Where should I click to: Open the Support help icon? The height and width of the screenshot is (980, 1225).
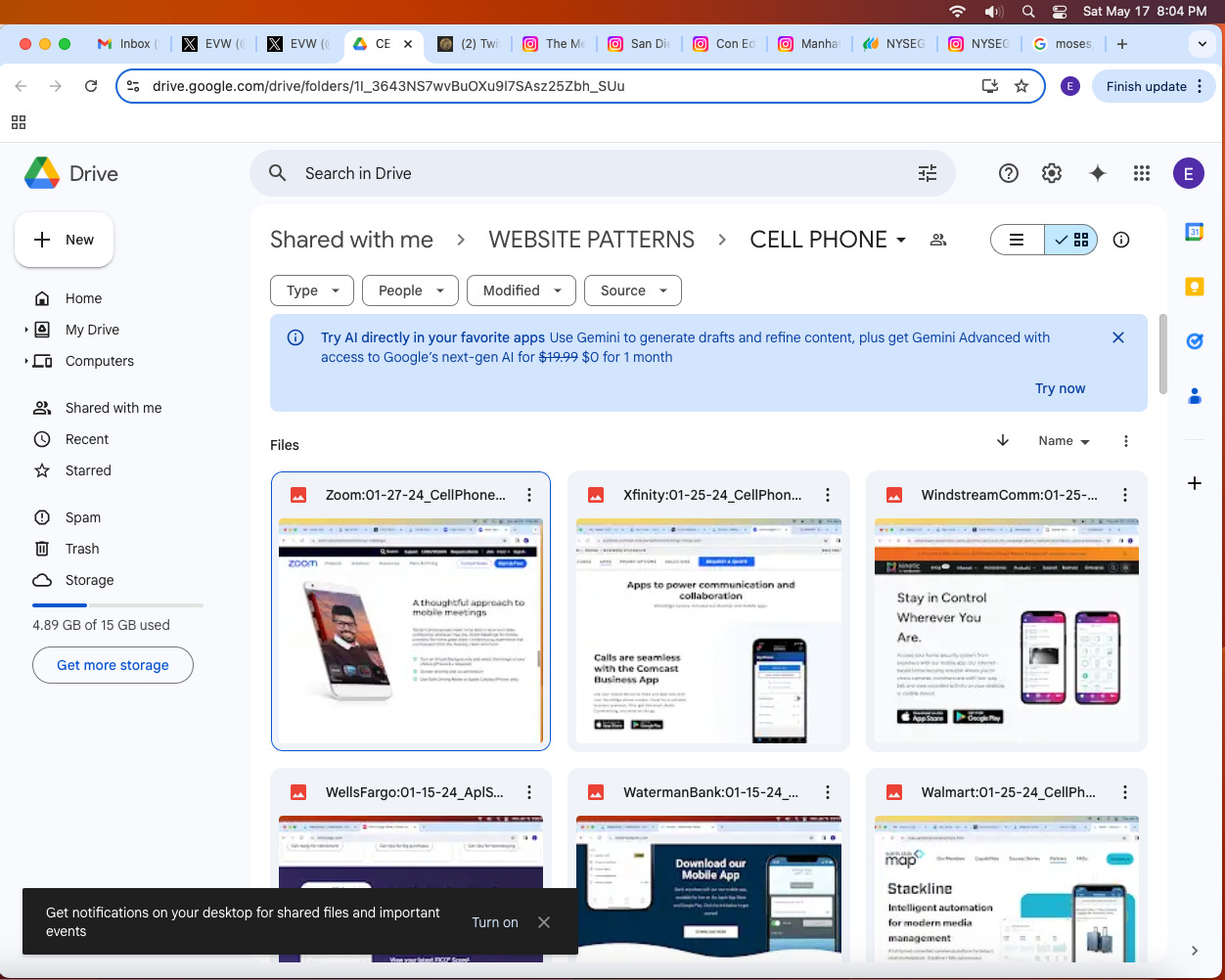pyautogui.click(x=1009, y=173)
